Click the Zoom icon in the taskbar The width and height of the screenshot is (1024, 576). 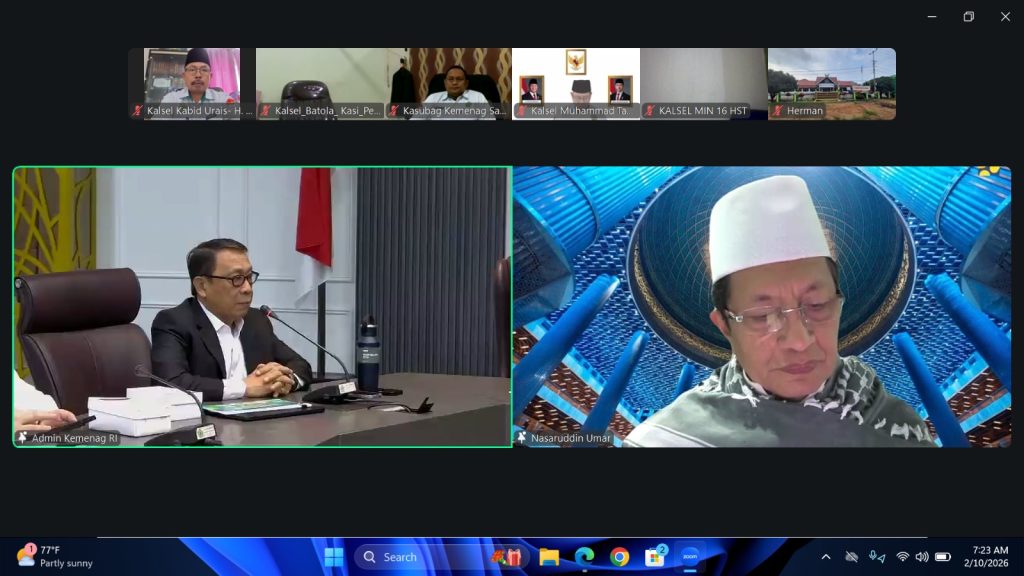tap(689, 557)
